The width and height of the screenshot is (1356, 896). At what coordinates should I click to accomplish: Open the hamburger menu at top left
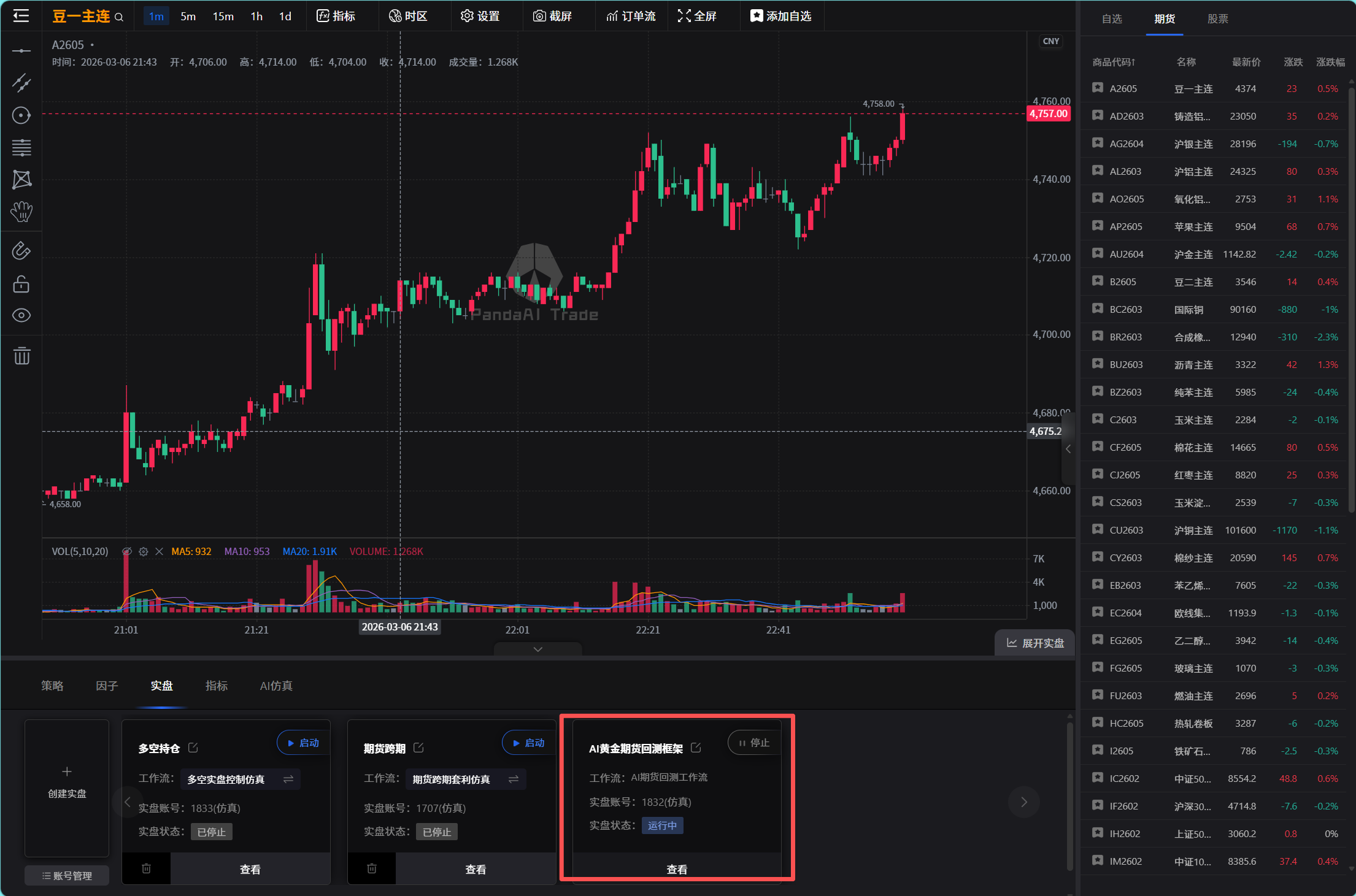click(21, 16)
